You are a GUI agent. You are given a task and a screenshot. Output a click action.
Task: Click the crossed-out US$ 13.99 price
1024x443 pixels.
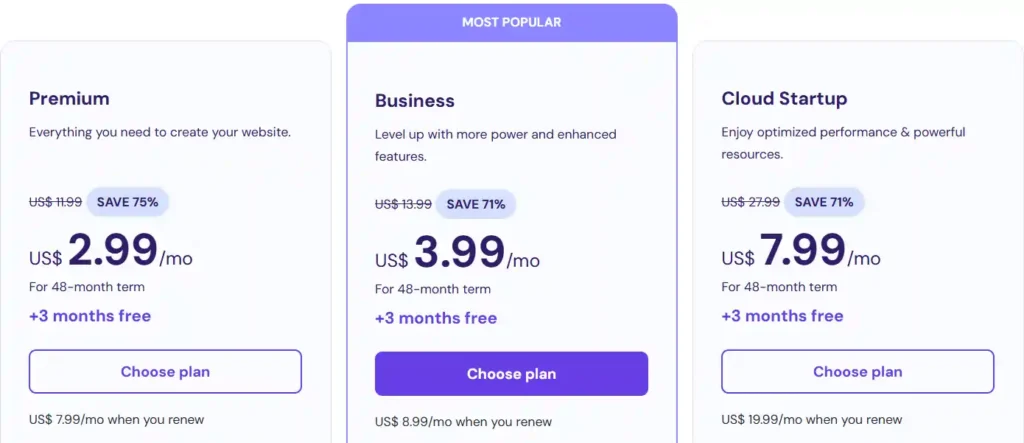pos(403,204)
